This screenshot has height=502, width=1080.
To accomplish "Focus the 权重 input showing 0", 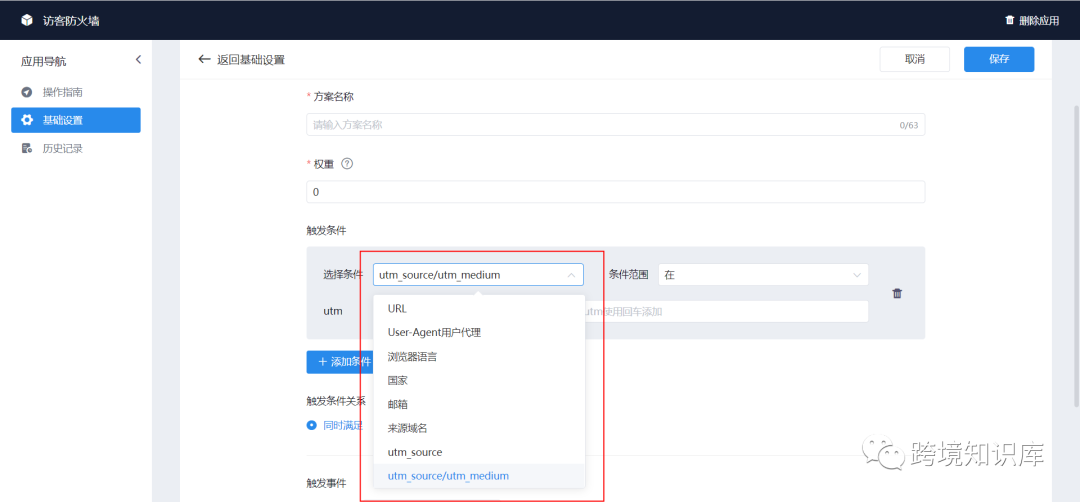I will tap(616, 192).
